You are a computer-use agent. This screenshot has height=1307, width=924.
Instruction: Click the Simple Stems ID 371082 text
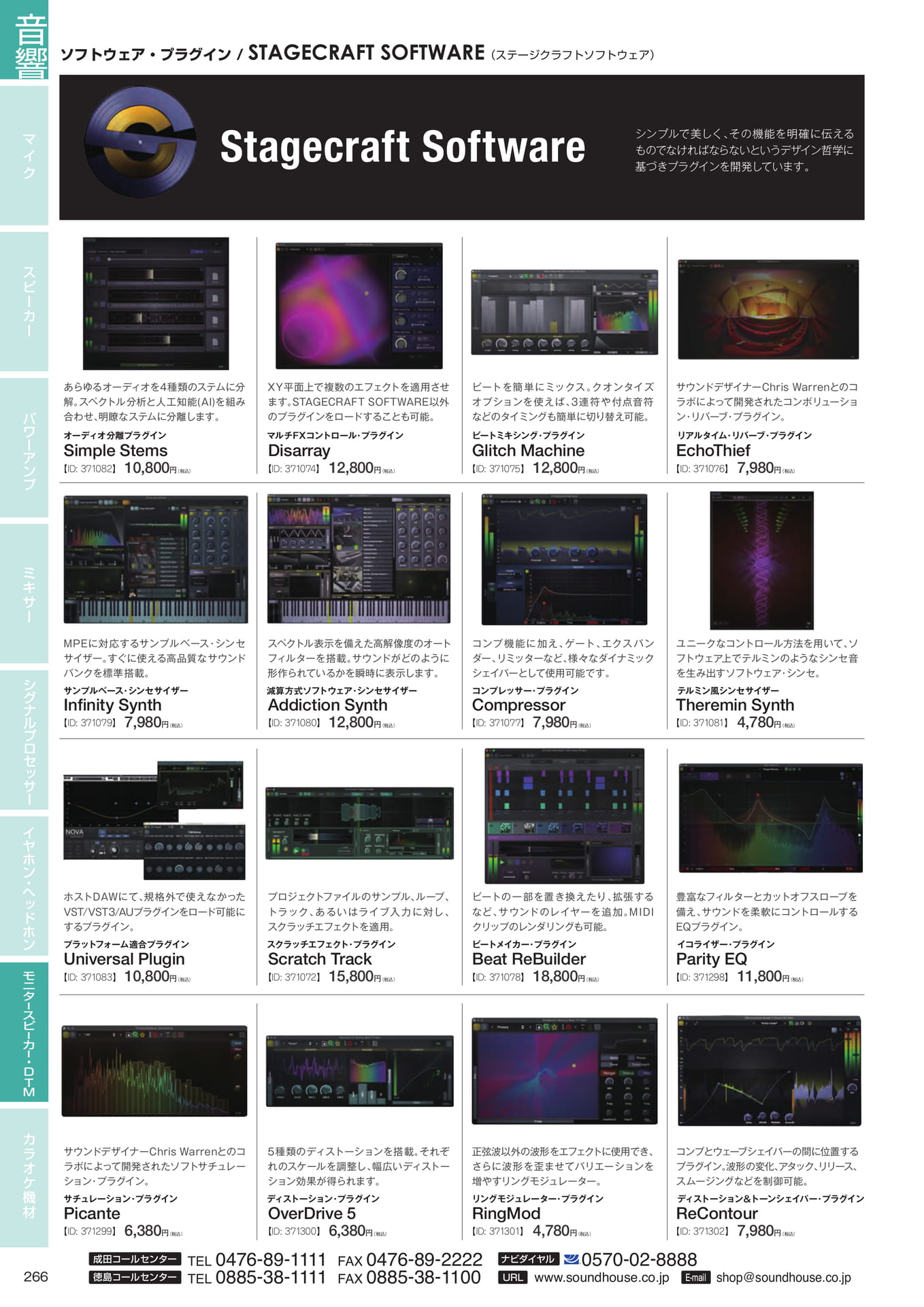[90, 469]
